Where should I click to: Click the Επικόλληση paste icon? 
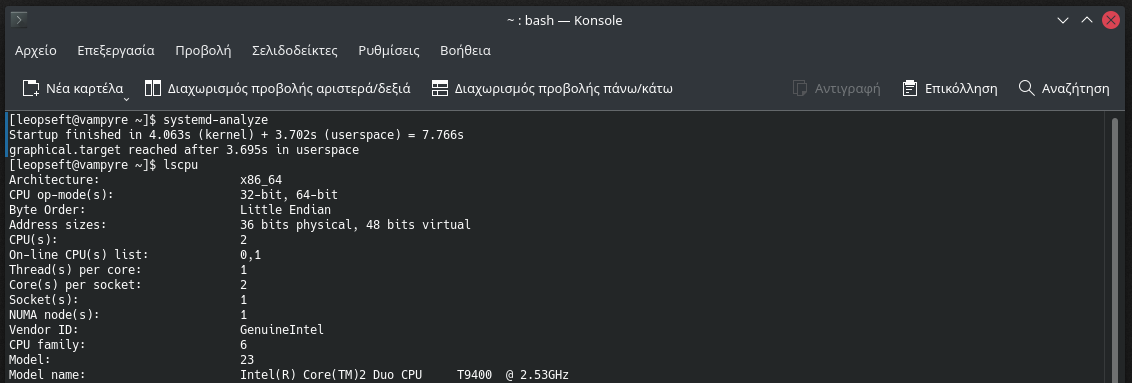pos(910,89)
